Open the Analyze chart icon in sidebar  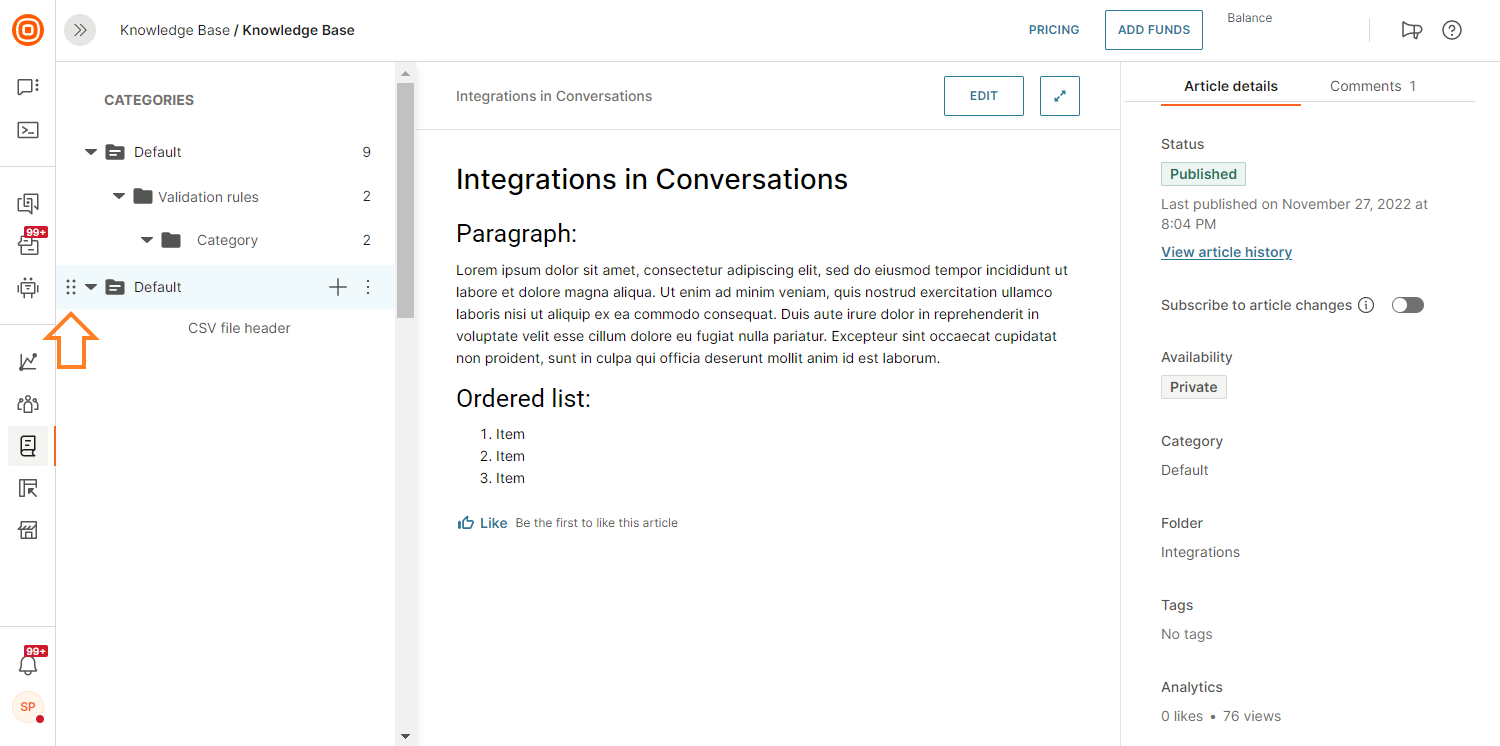coord(28,362)
